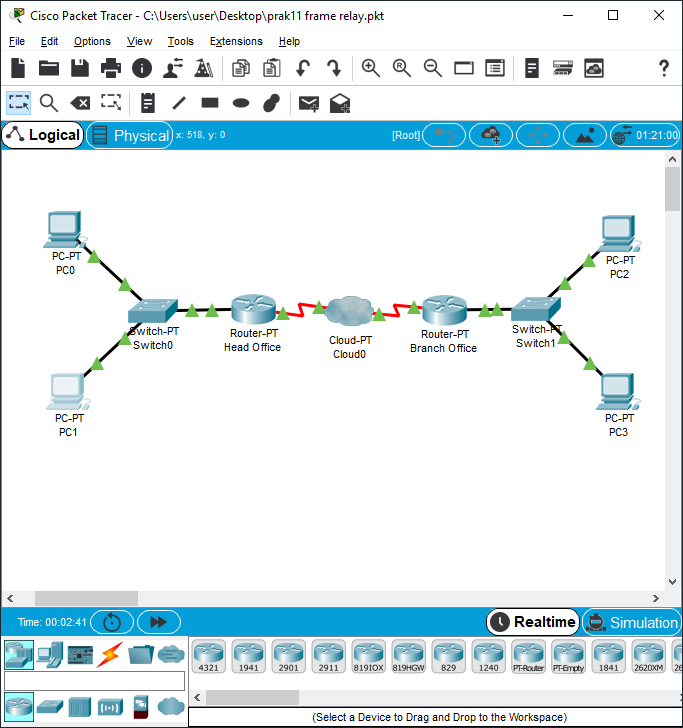Image resolution: width=683 pixels, height=728 pixels.
Task: Pick the PT-Router device model
Action: [528, 656]
